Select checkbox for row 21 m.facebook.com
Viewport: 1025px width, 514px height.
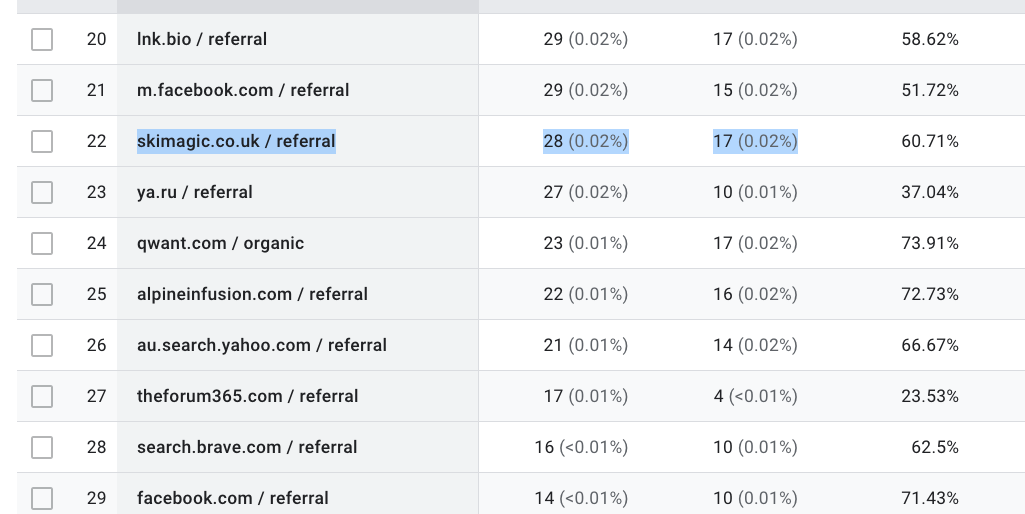[42, 91]
